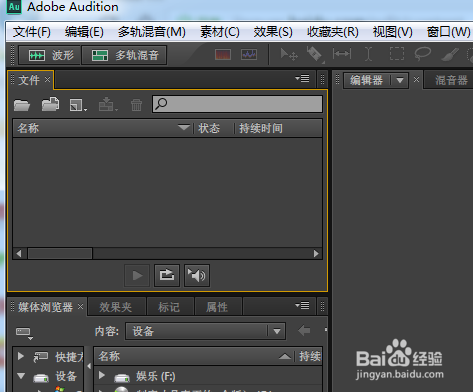Click the media browser back arrow
Viewport: 473px width, 392px height.
[304, 331]
